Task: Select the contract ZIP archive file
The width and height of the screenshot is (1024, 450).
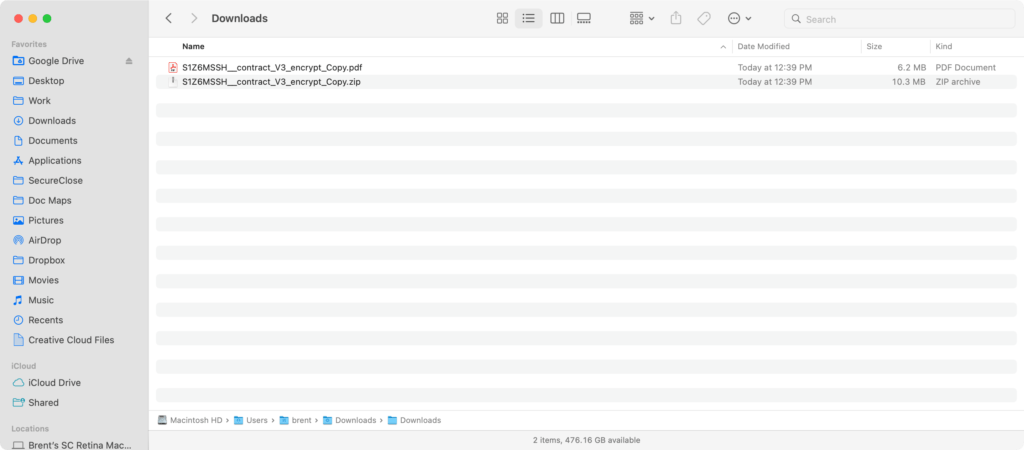Action: (x=271, y=81)
